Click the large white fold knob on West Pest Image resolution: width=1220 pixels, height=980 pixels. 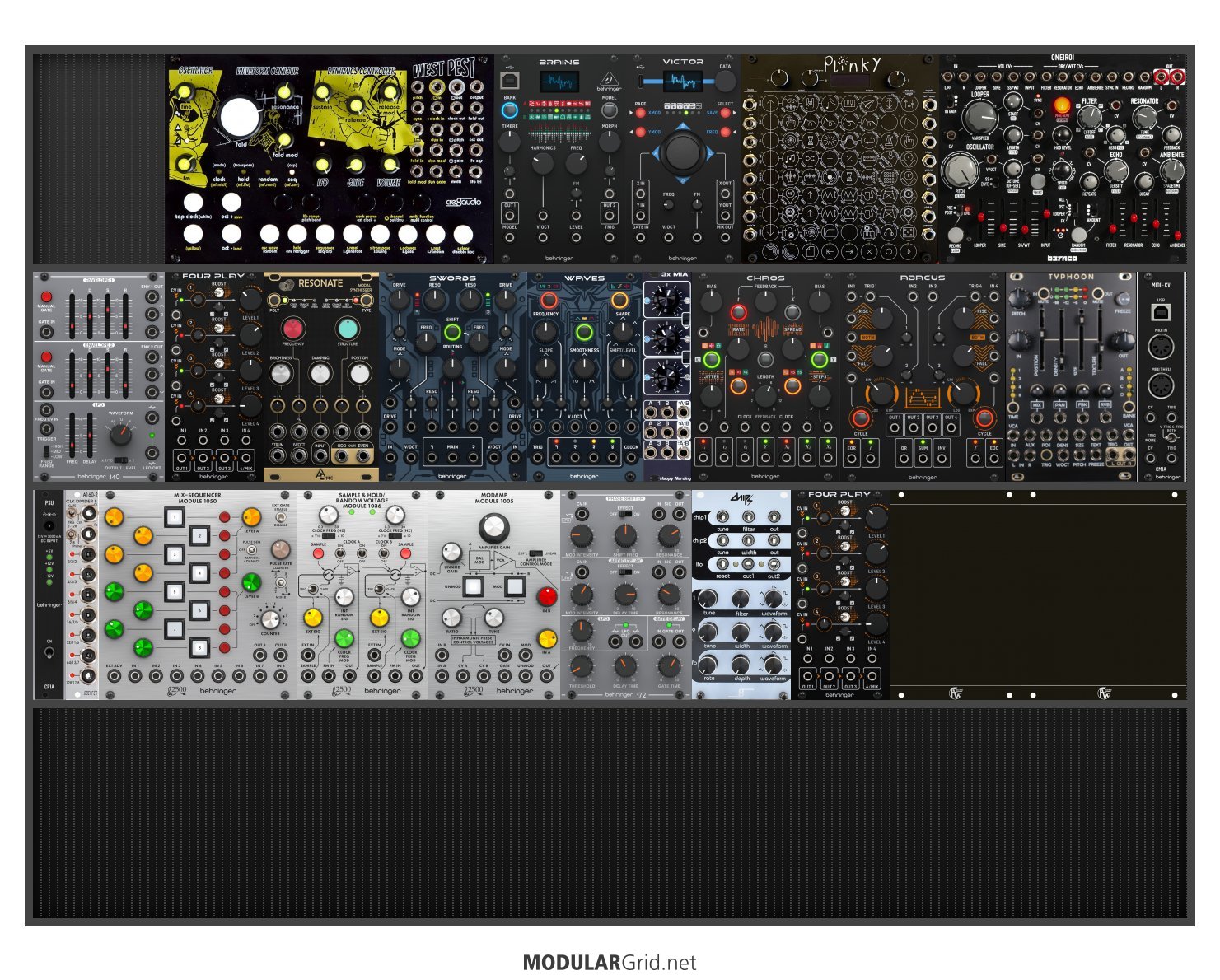tap(238, 117)
